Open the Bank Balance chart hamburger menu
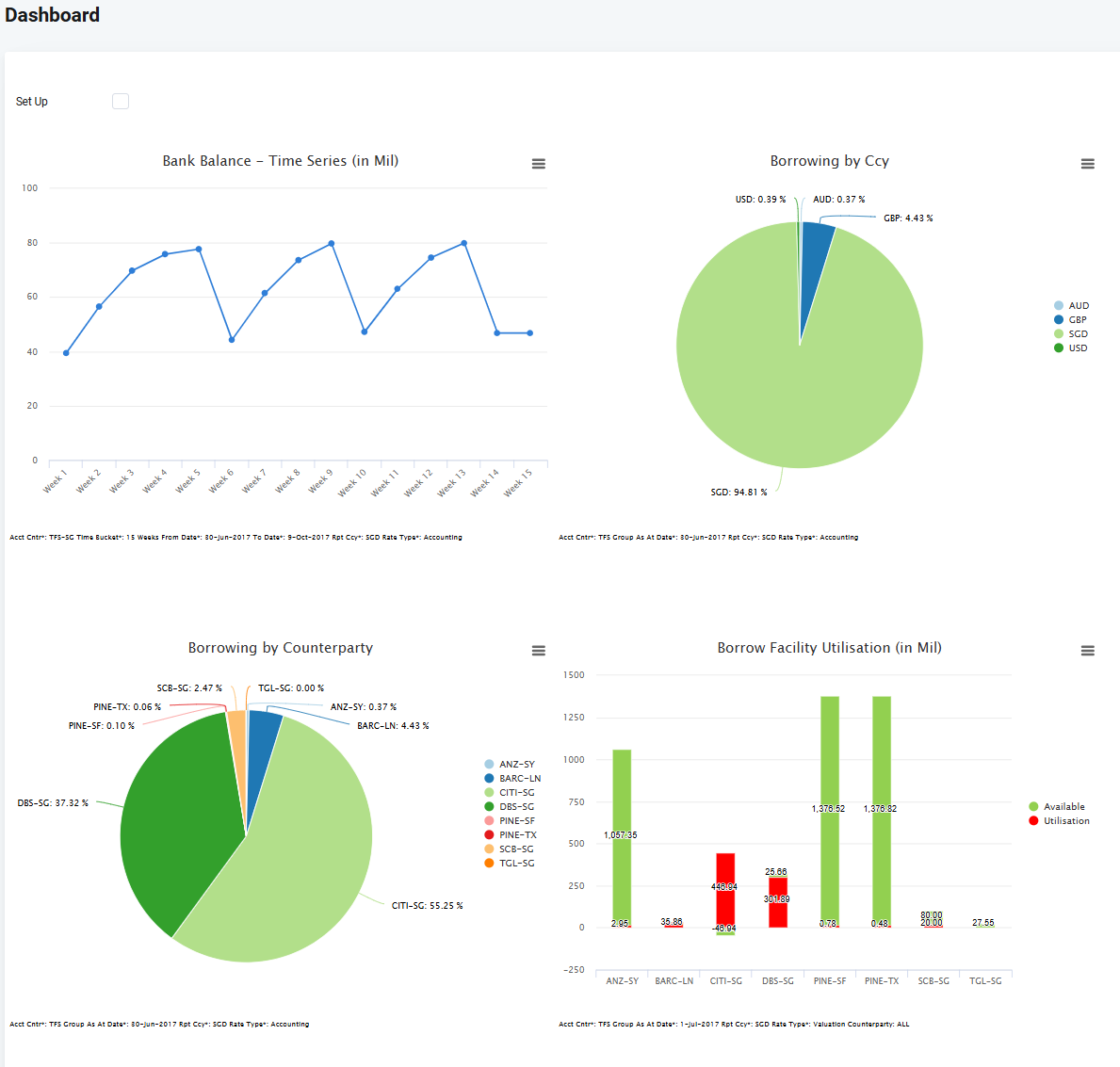Image resolution: width=1120 pixels, height=1067 pixels. click(x=539, y=164)
